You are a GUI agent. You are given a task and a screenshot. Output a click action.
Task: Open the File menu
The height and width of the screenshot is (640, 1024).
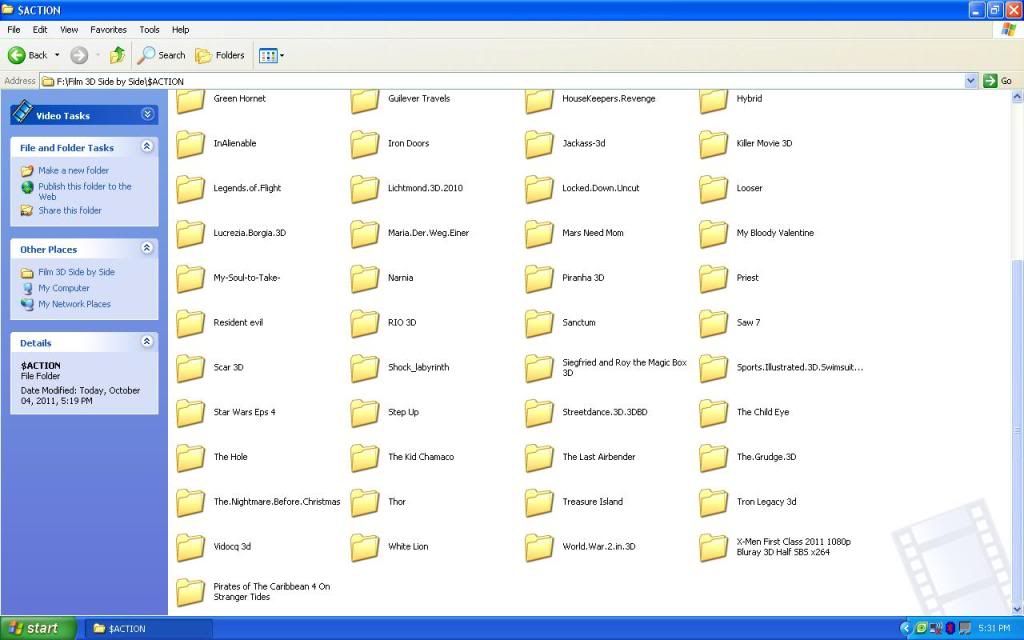click(14, 29)
